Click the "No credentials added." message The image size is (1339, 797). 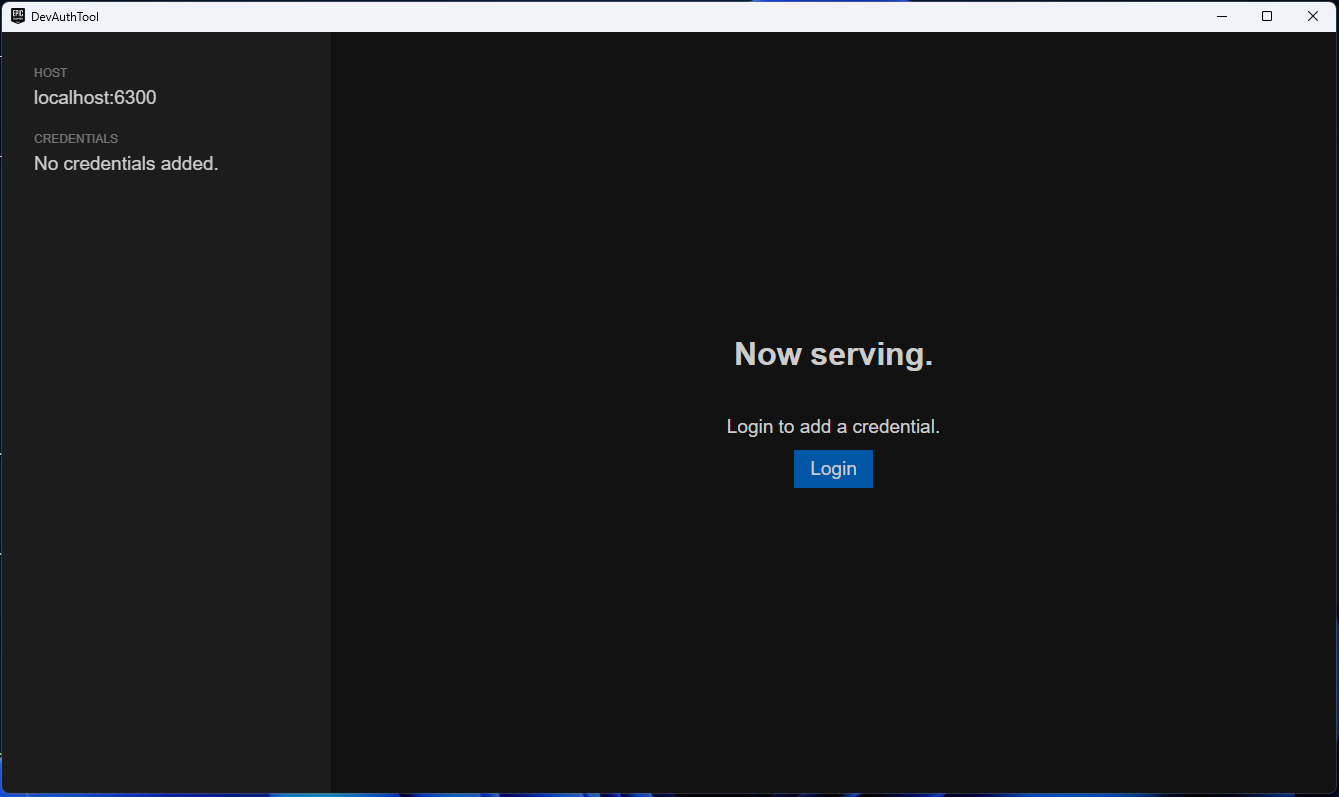coord(126,164)
